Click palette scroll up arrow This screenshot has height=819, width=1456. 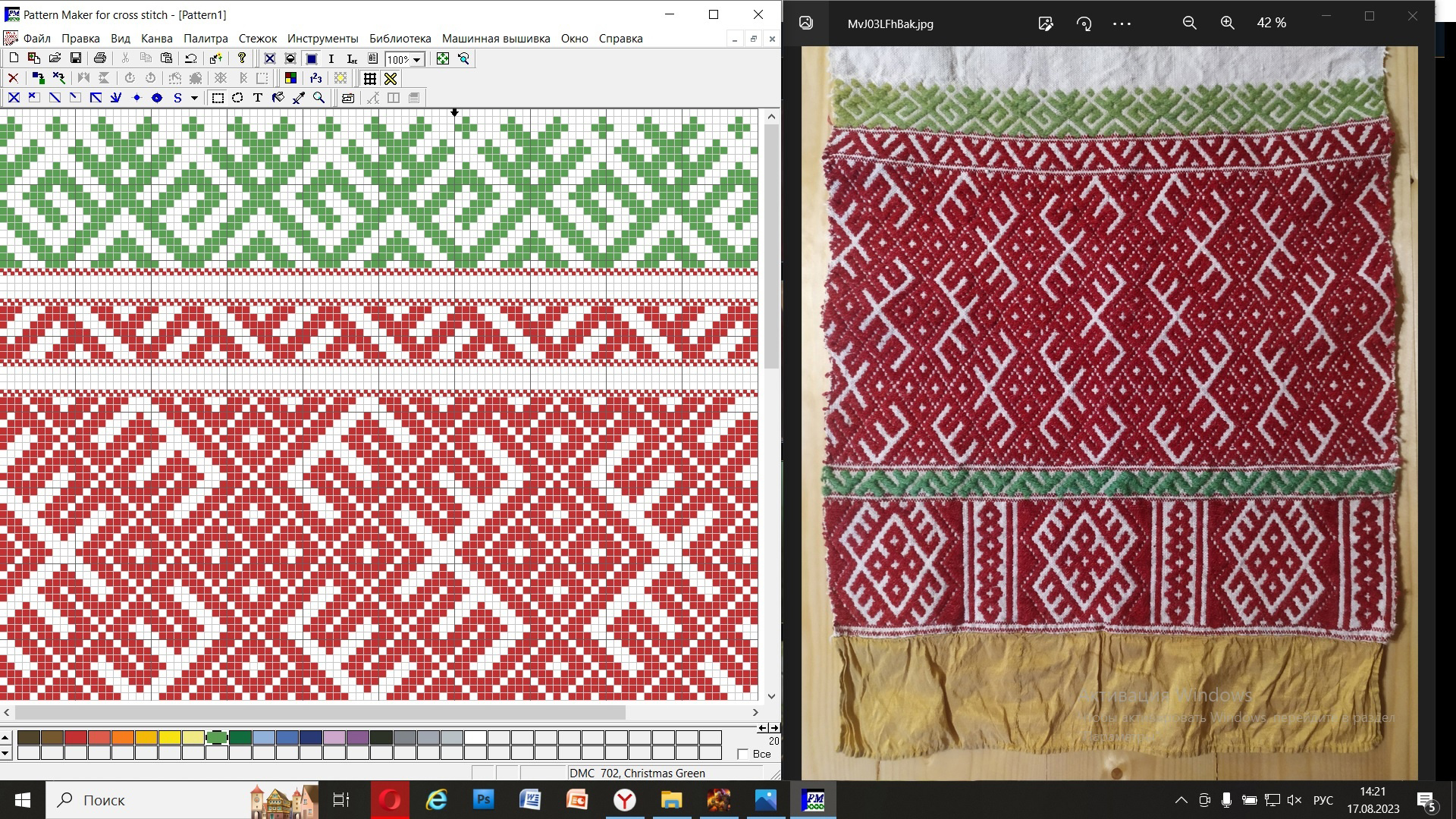5,737
